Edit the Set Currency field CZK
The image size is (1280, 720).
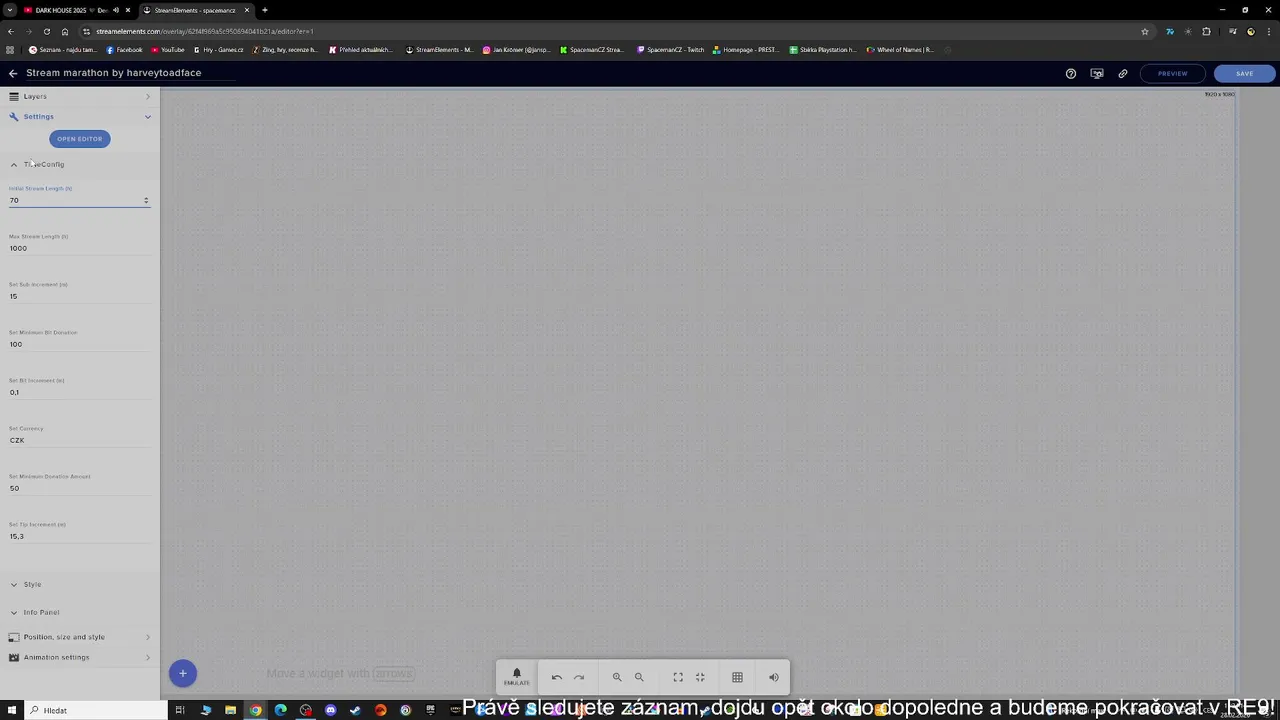tap(80, 440)
